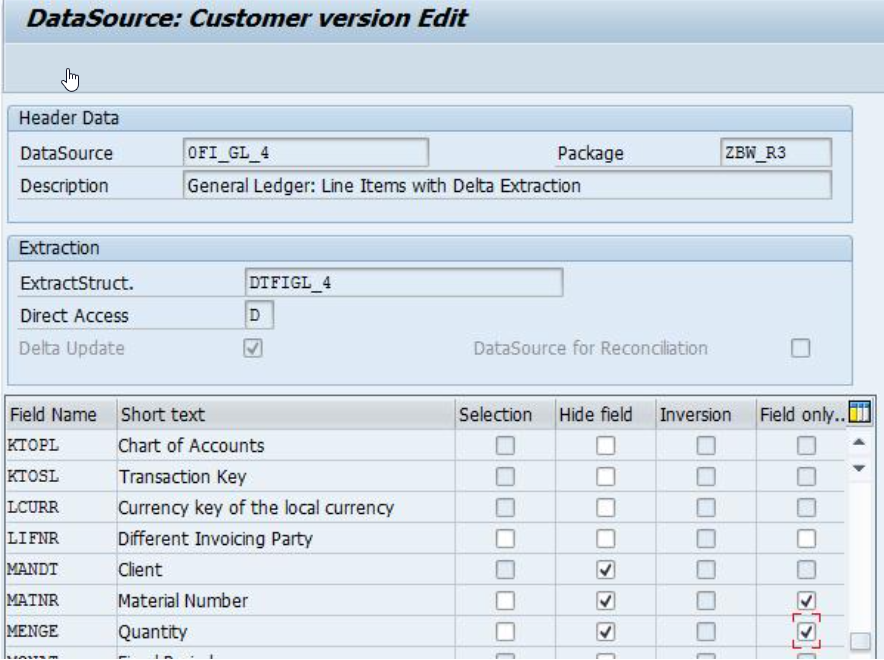
Task: Click the scroll down arrow in field table
Action: [859, 468]
